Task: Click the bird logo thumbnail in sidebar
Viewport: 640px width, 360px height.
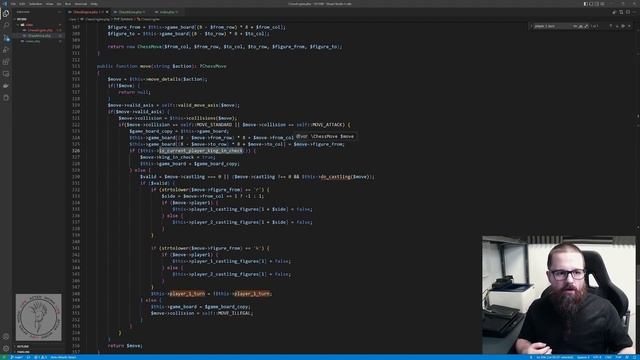Action: point(38,317)
